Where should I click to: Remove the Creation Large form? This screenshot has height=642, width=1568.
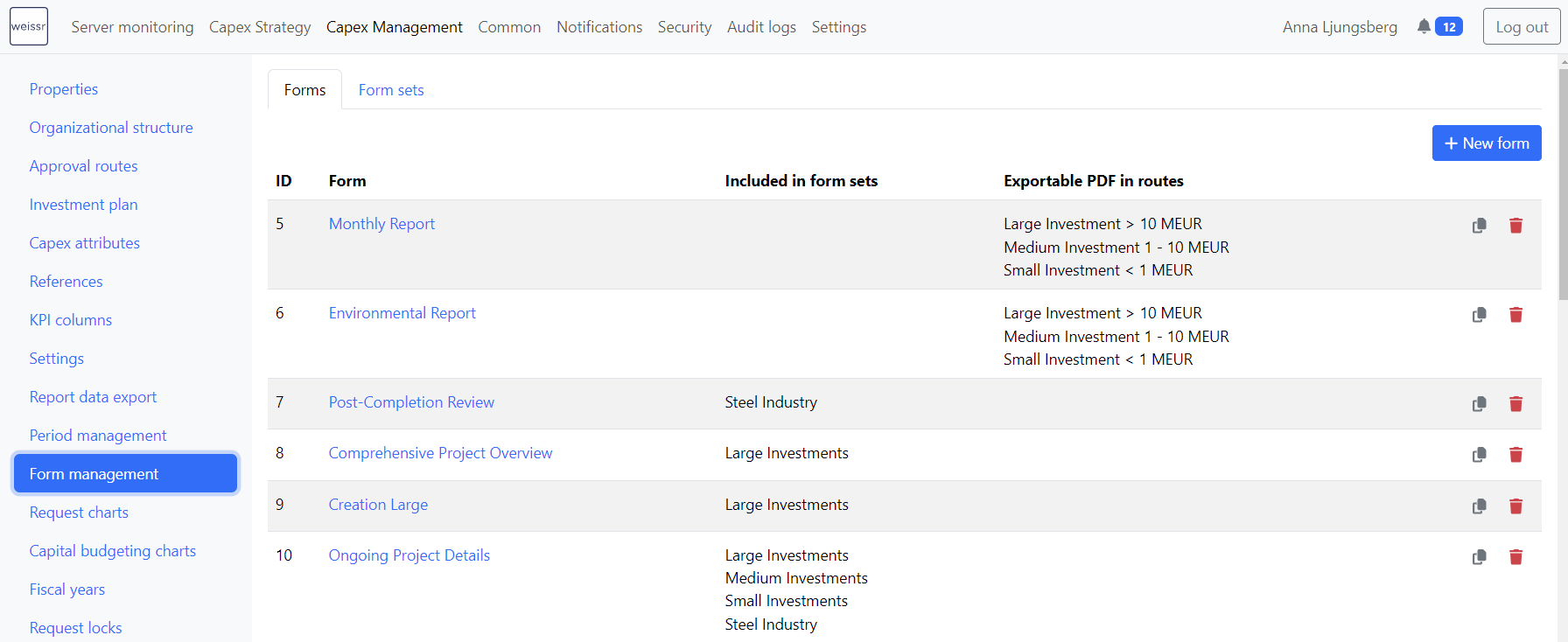pyautogui.click(x=1516, y=506)
